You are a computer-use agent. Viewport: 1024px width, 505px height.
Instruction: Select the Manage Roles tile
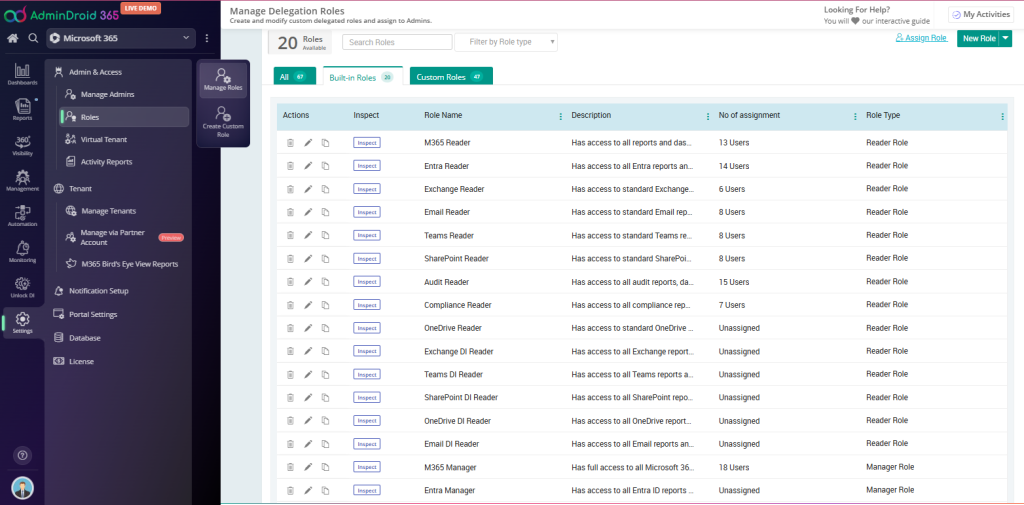(223, 80)
